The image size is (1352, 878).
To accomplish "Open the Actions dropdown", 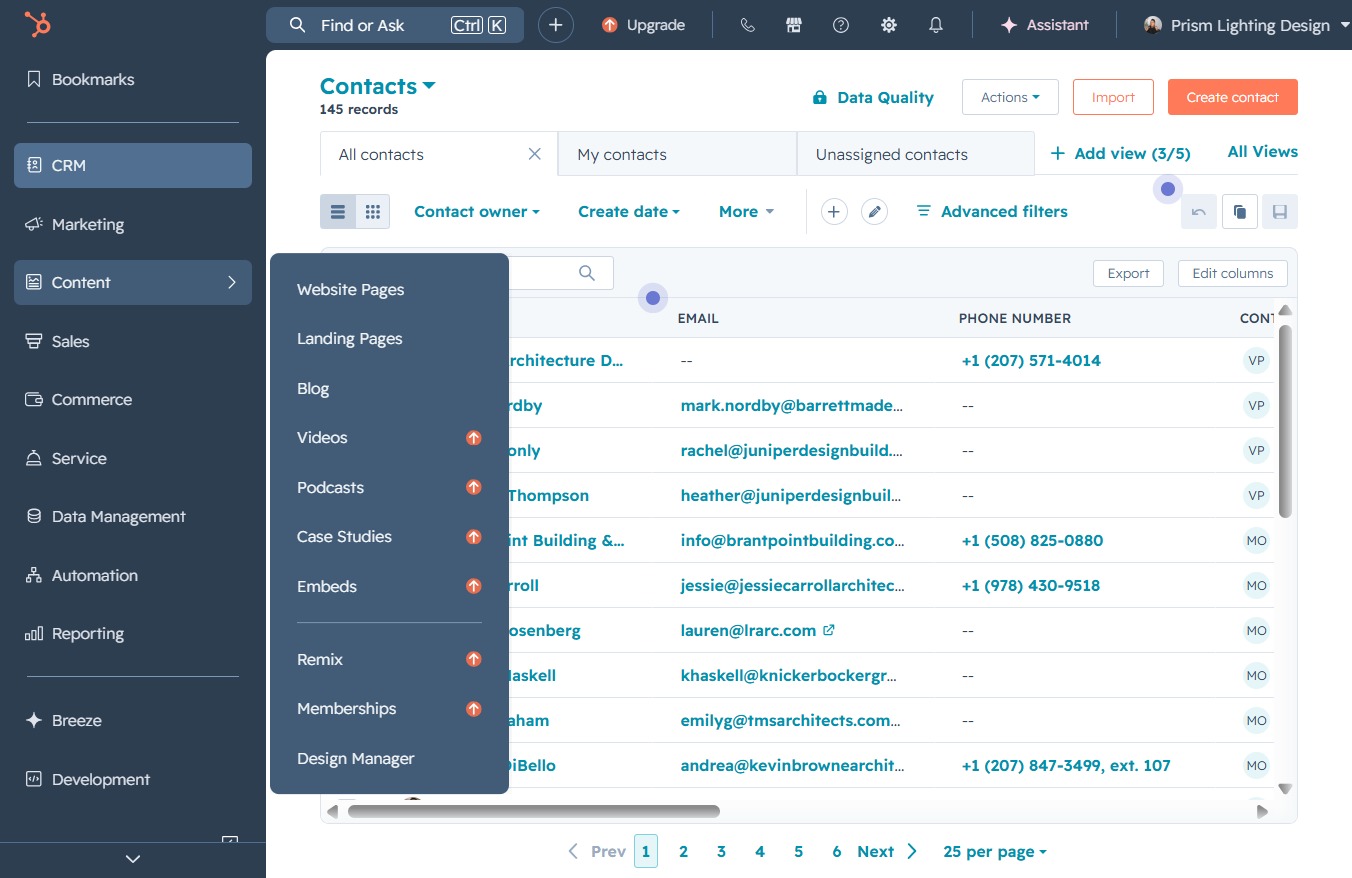I will pos(1010,97).
